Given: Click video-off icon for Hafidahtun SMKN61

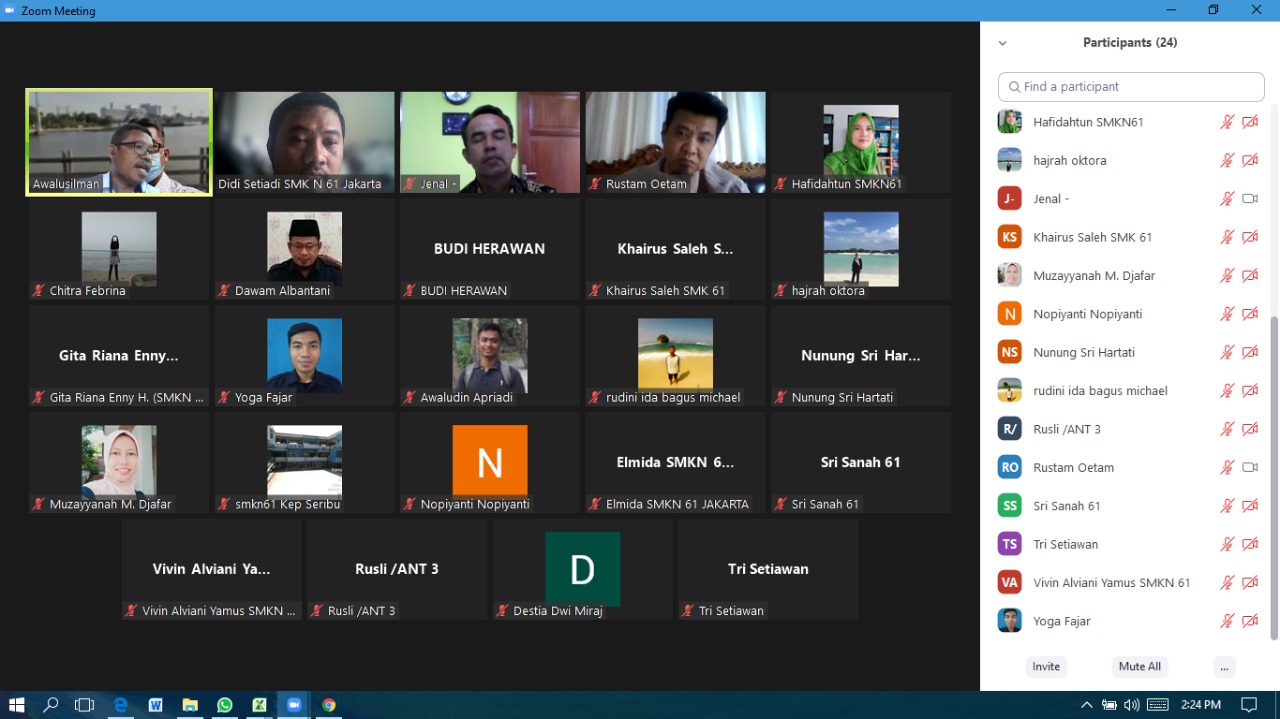Looking at the screenshot, I should tap(1250, 122).
